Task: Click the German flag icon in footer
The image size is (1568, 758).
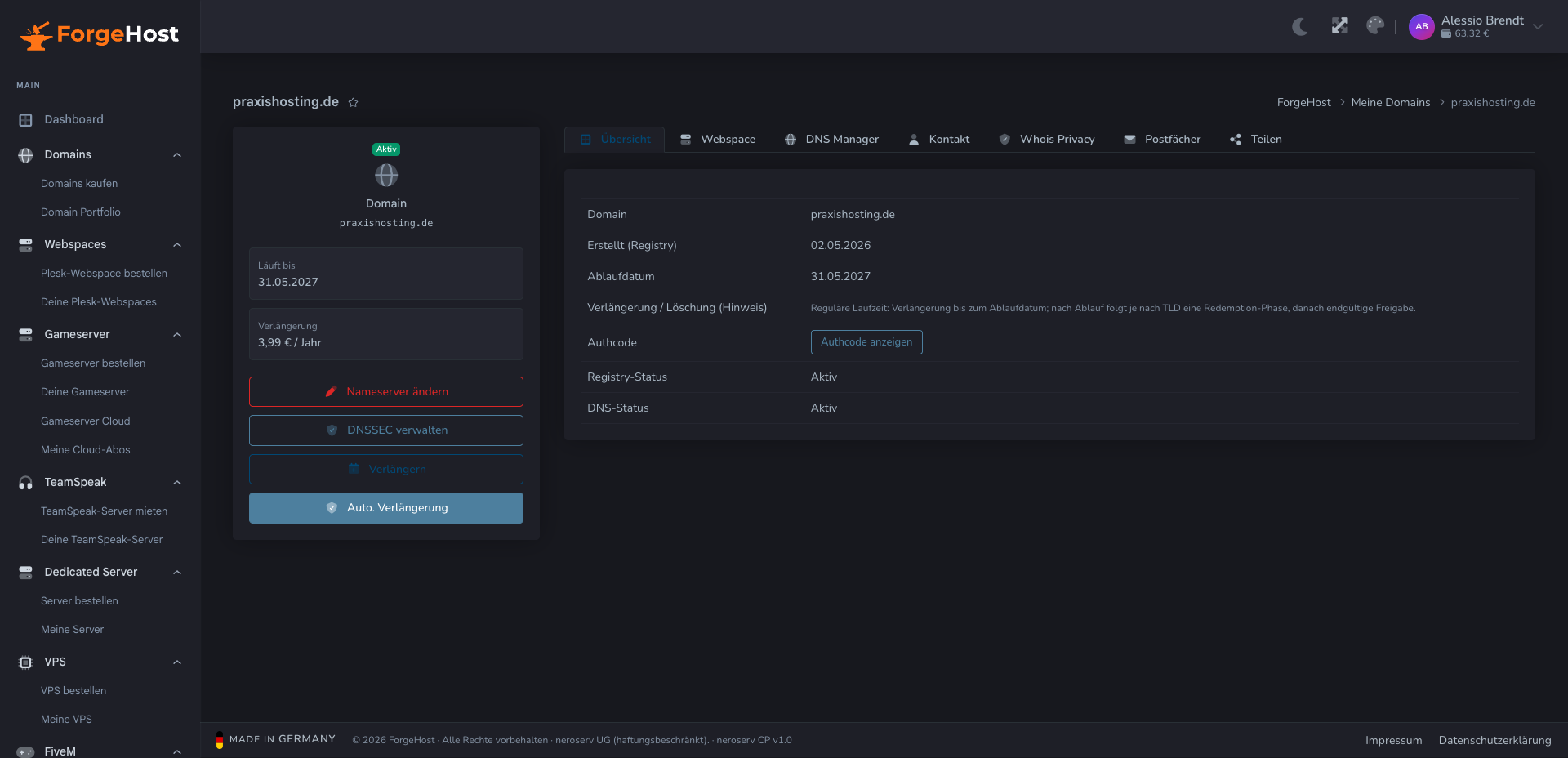Action: tap(220, 740)
